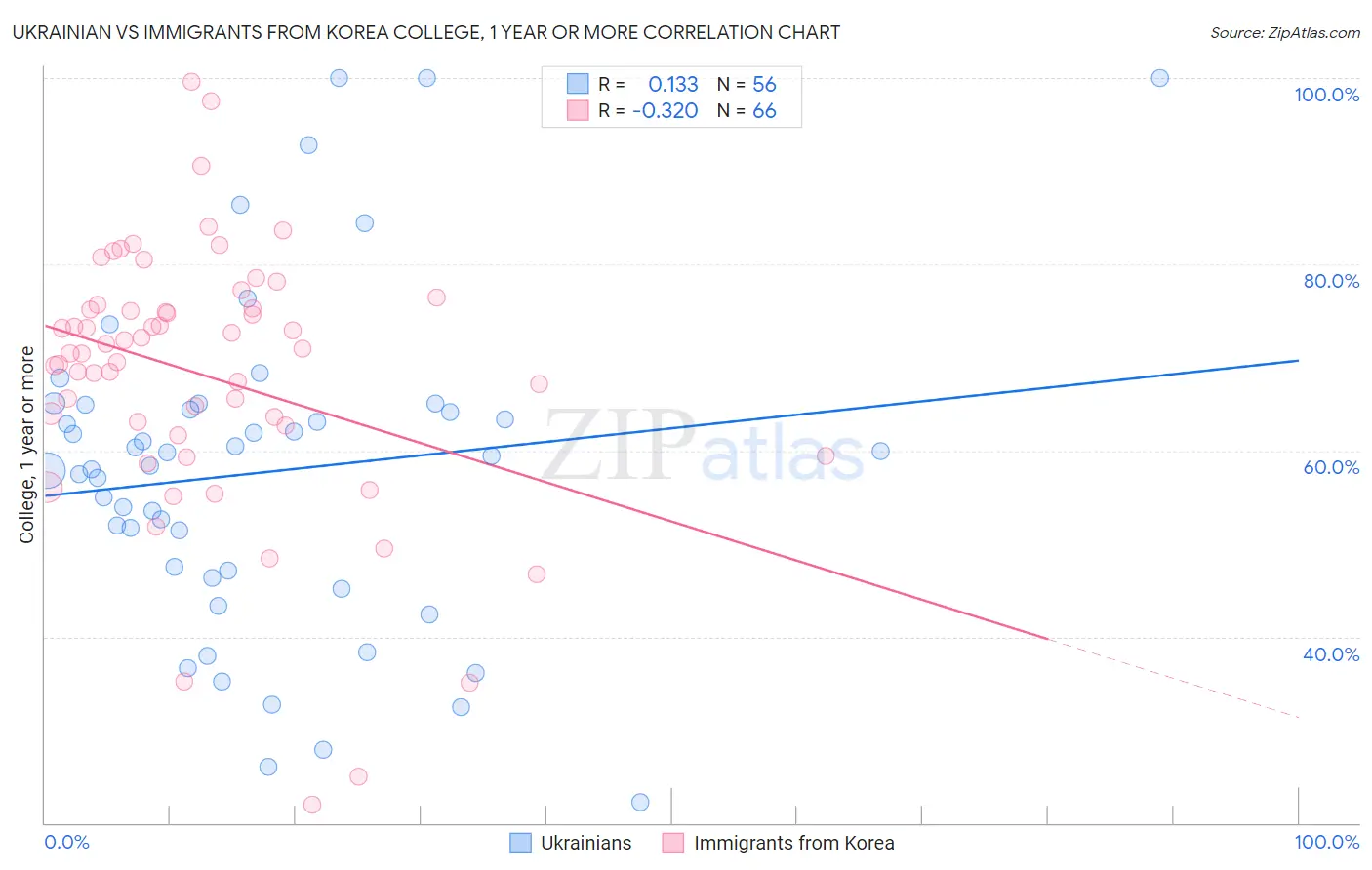Click the blue Ukrainians legend swatch
This screenshot has height=870, width=1372.
(x=521, y=843)
